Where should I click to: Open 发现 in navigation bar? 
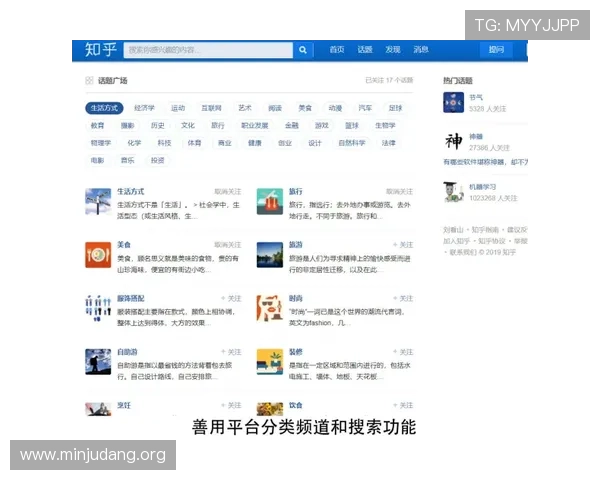coord(393,50)
